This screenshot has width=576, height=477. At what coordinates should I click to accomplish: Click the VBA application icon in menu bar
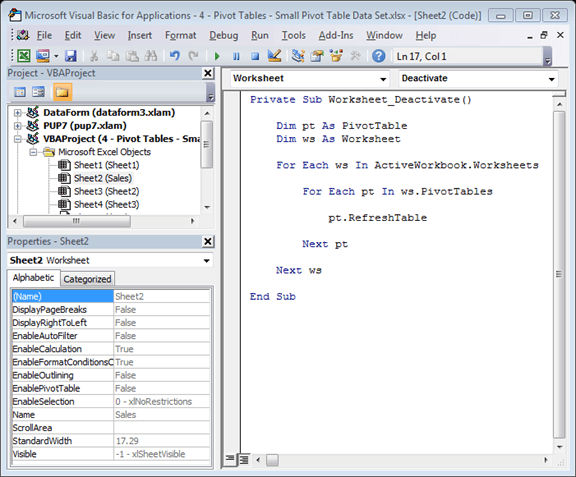[23, 35]
